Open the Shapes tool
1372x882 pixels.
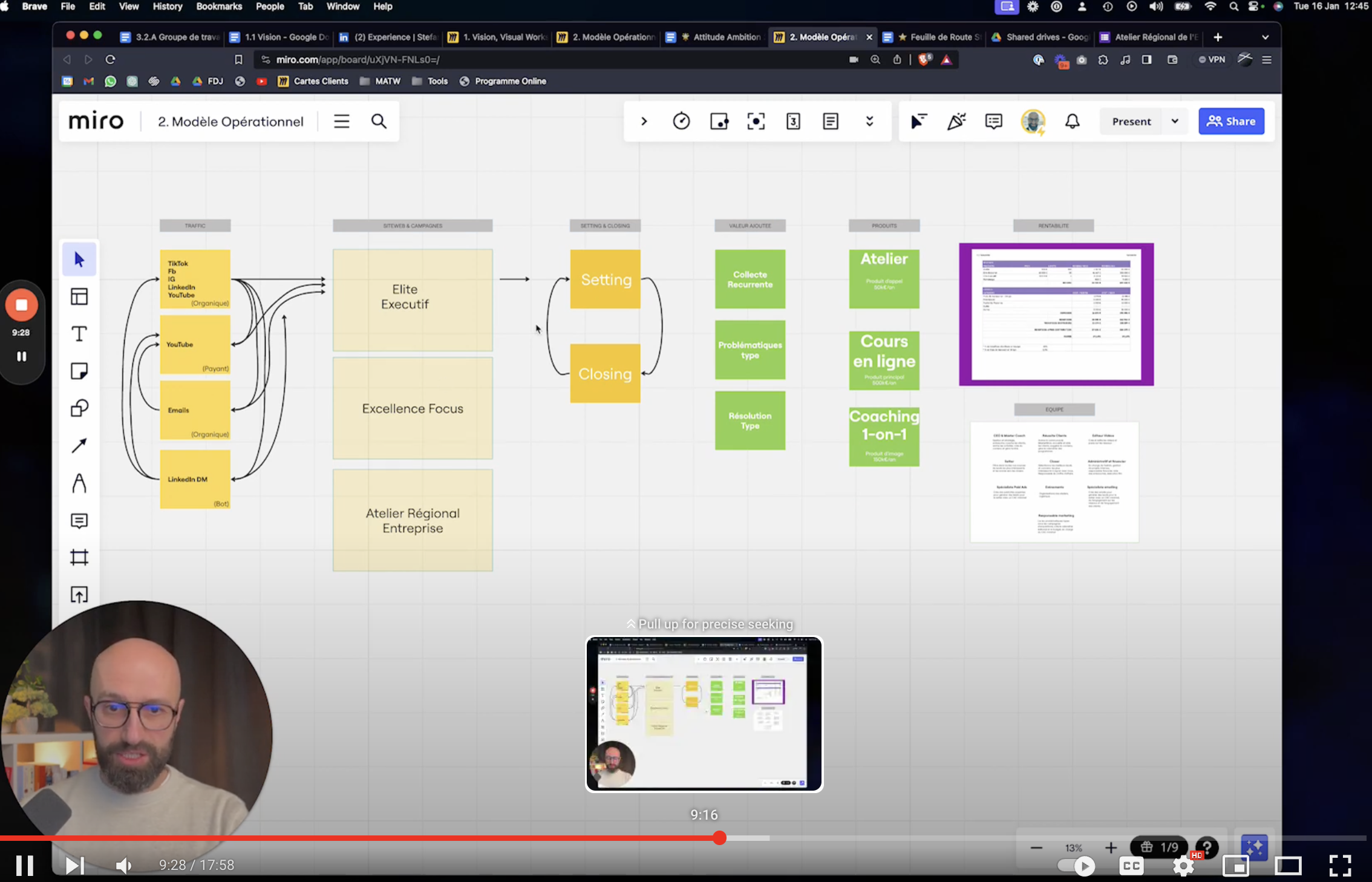pos(79,408)
